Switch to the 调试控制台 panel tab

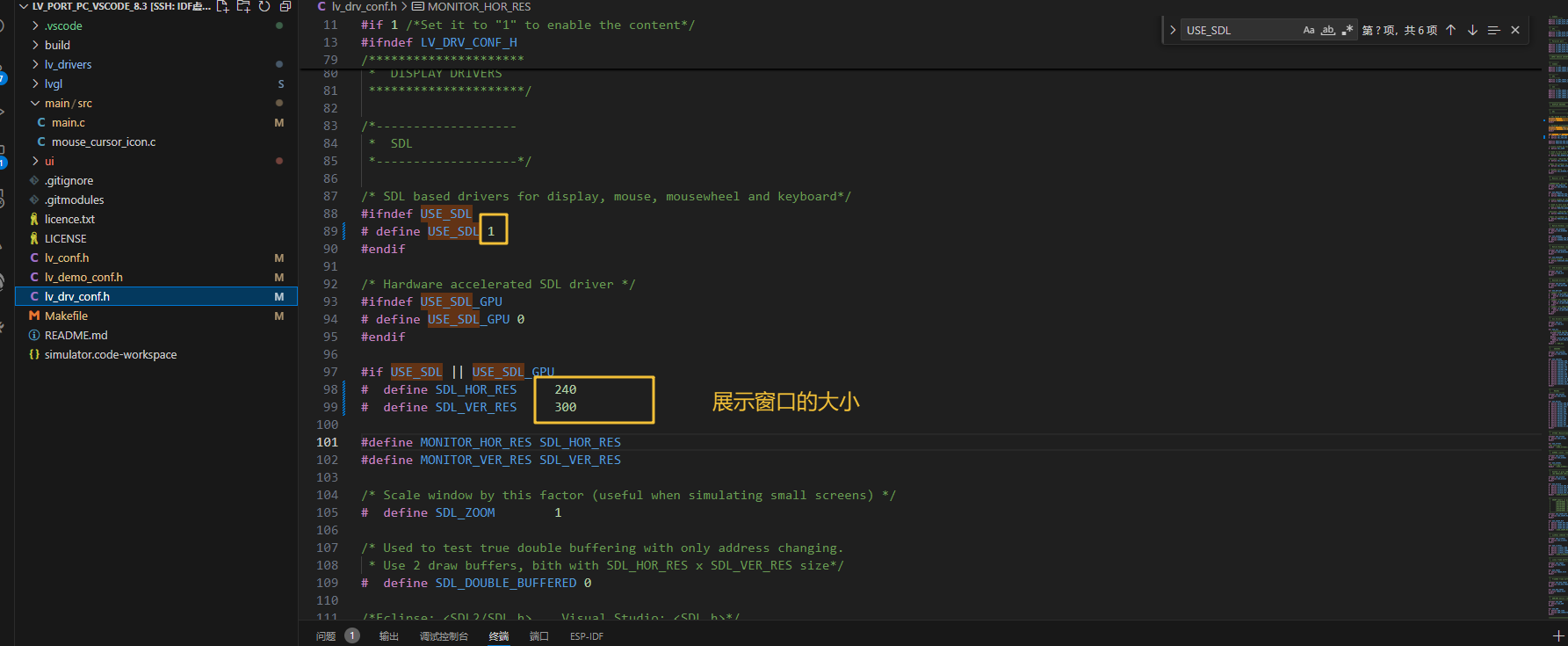click(x=444, y=636)
